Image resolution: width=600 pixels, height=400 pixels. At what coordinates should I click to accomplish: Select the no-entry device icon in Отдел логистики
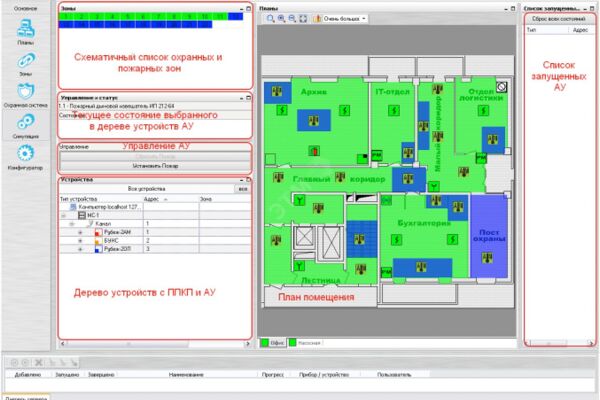[x=502, y=87]
